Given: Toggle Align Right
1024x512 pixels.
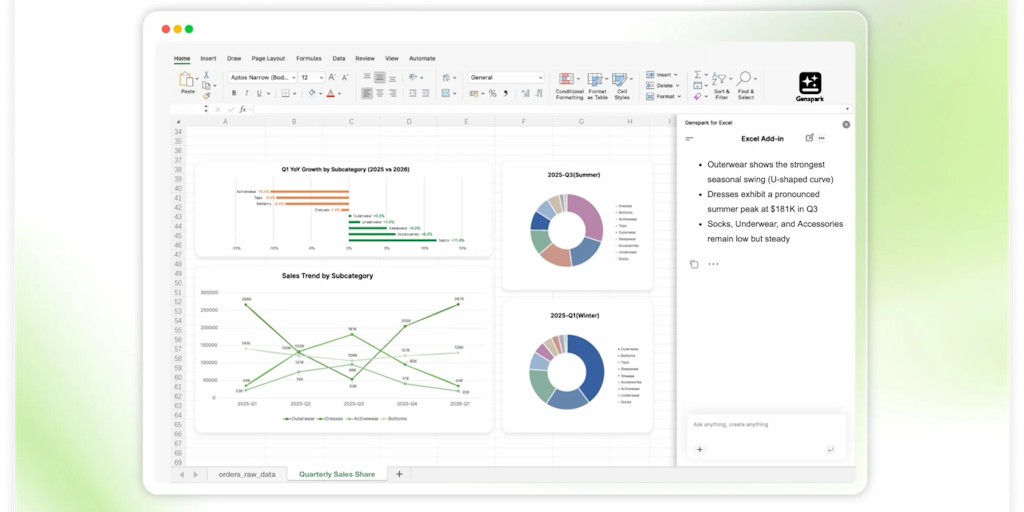Looking at the screenshot, I should coord(392,93).
